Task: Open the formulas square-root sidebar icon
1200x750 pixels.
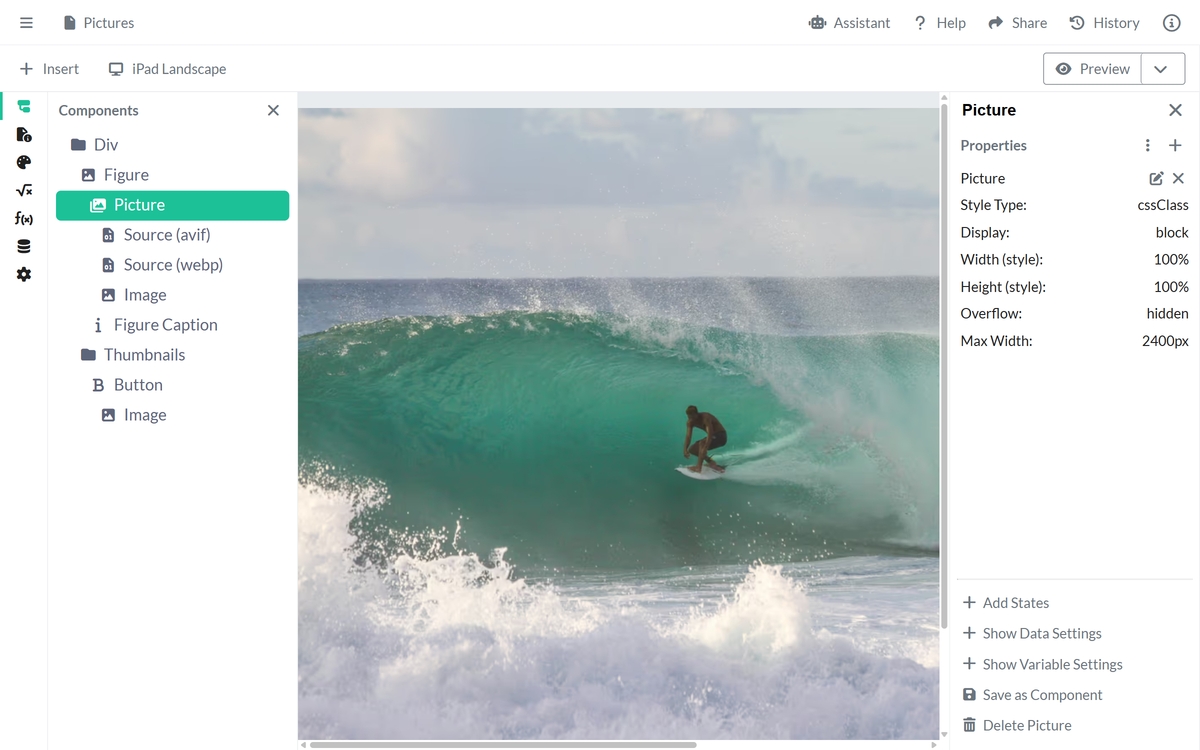Action: pos(24,190)
